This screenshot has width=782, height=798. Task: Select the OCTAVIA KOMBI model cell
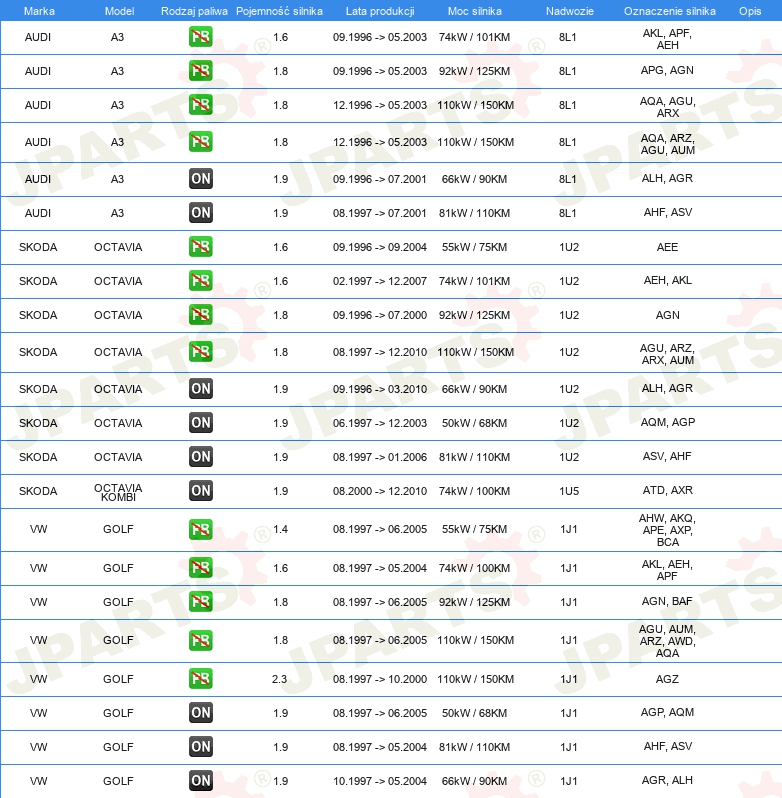pyautogui.click(x=118, y=492)
